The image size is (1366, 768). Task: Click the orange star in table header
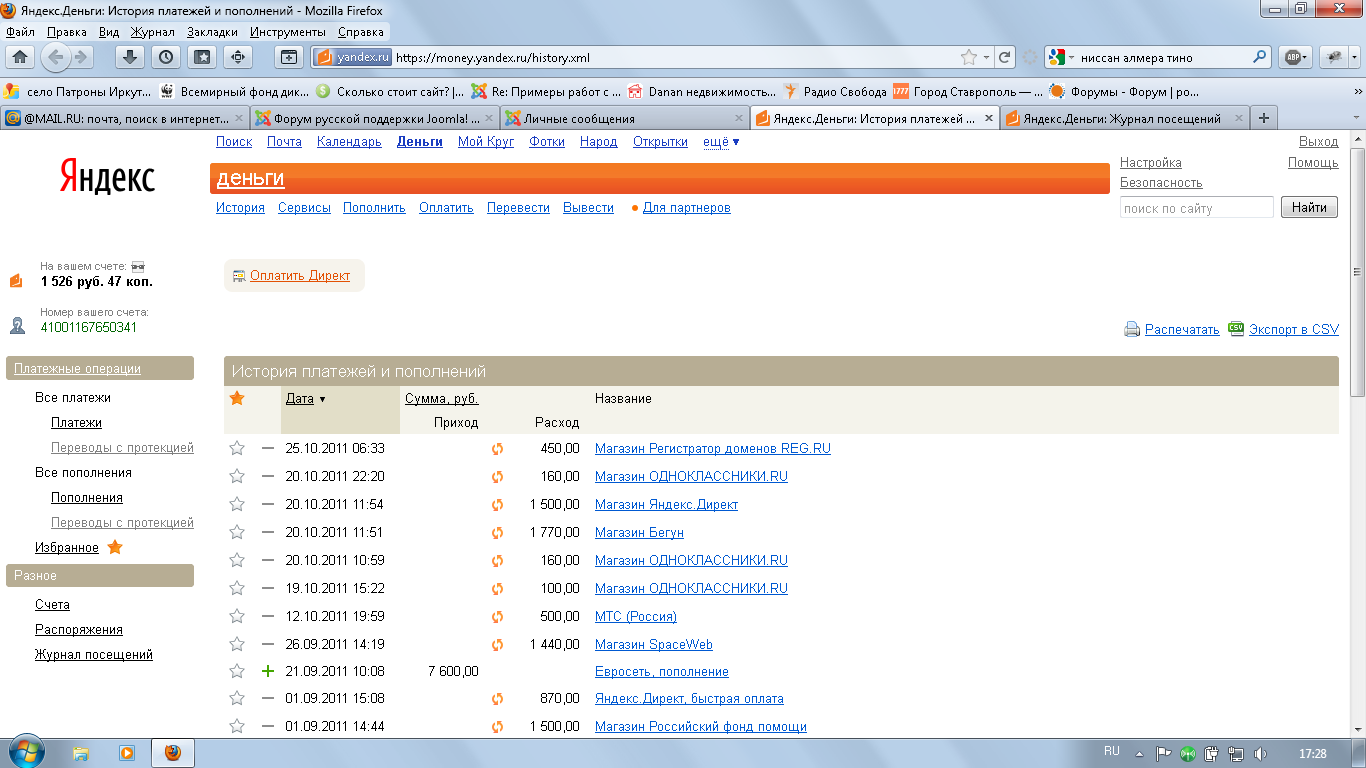237,398
